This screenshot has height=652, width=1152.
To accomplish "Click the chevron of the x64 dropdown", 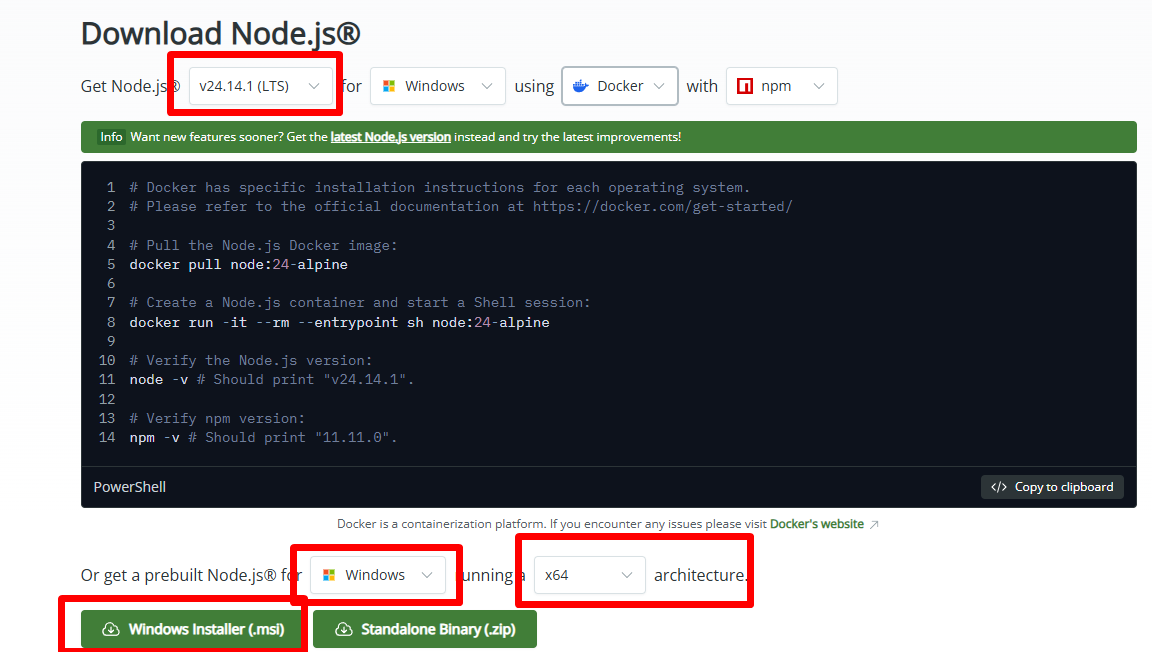I will coord(627,575).
